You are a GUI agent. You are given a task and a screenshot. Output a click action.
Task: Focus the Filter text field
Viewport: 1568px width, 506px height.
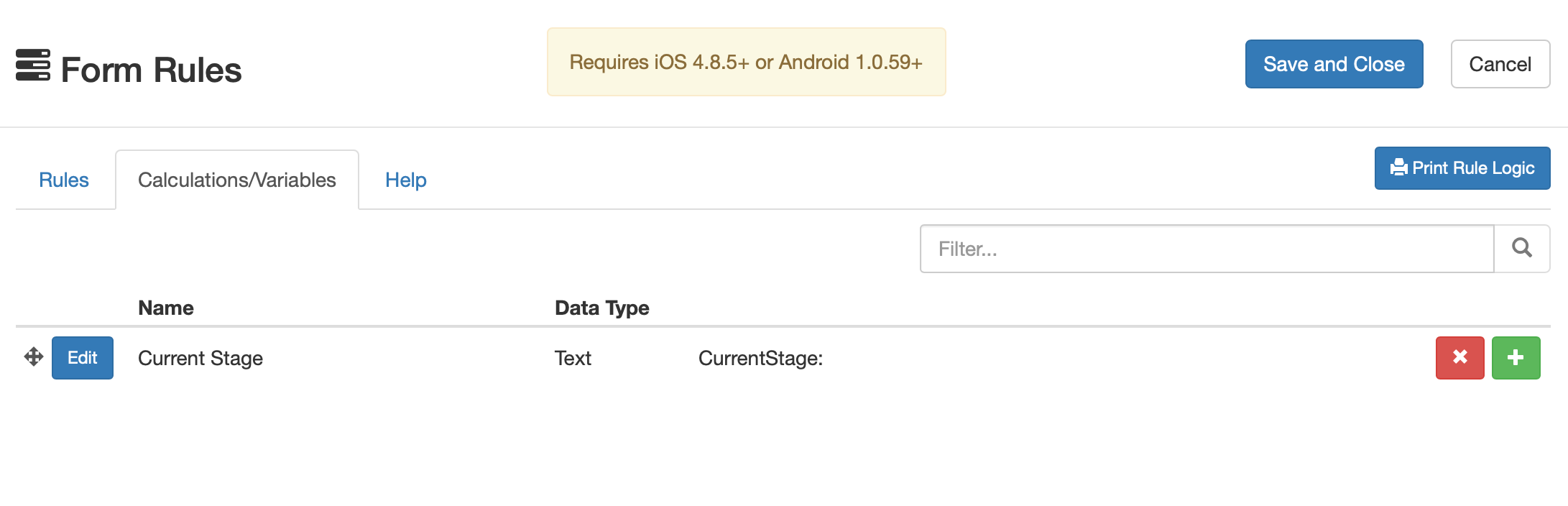tap(1207, 249)
